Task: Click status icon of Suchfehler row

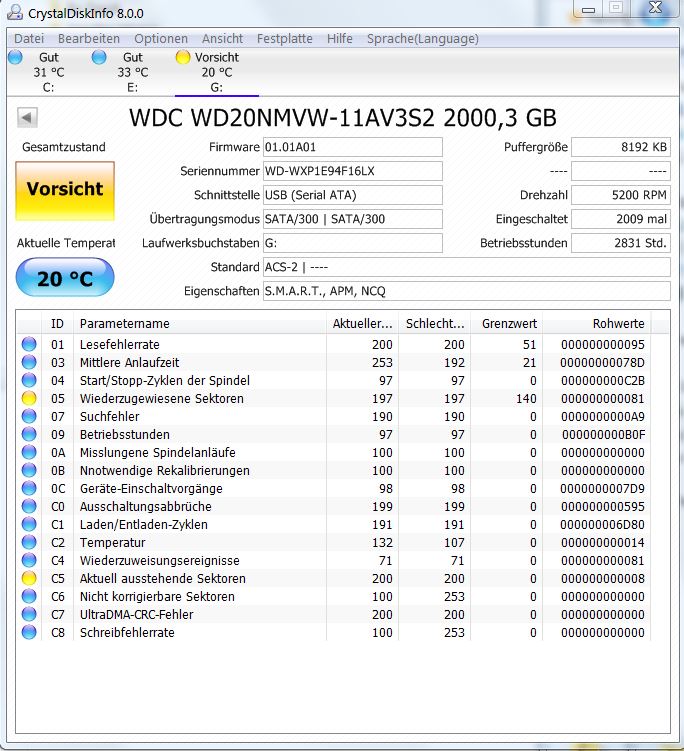Action: (x=29, y=416)
